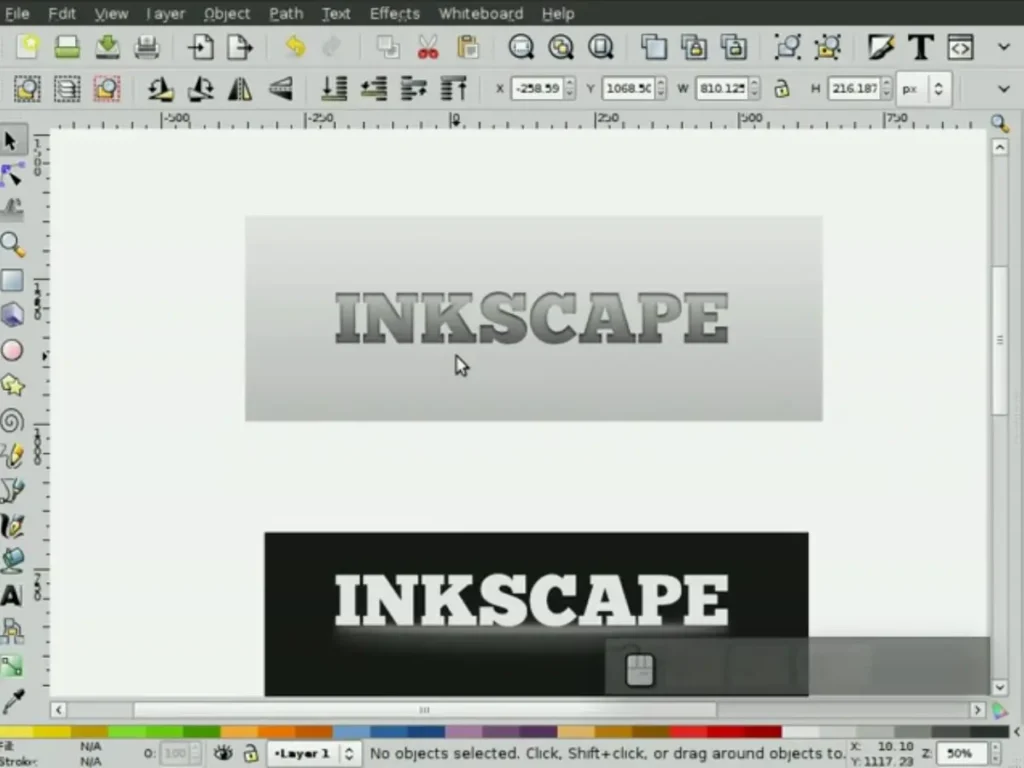Flip selection horizontally

240,89
